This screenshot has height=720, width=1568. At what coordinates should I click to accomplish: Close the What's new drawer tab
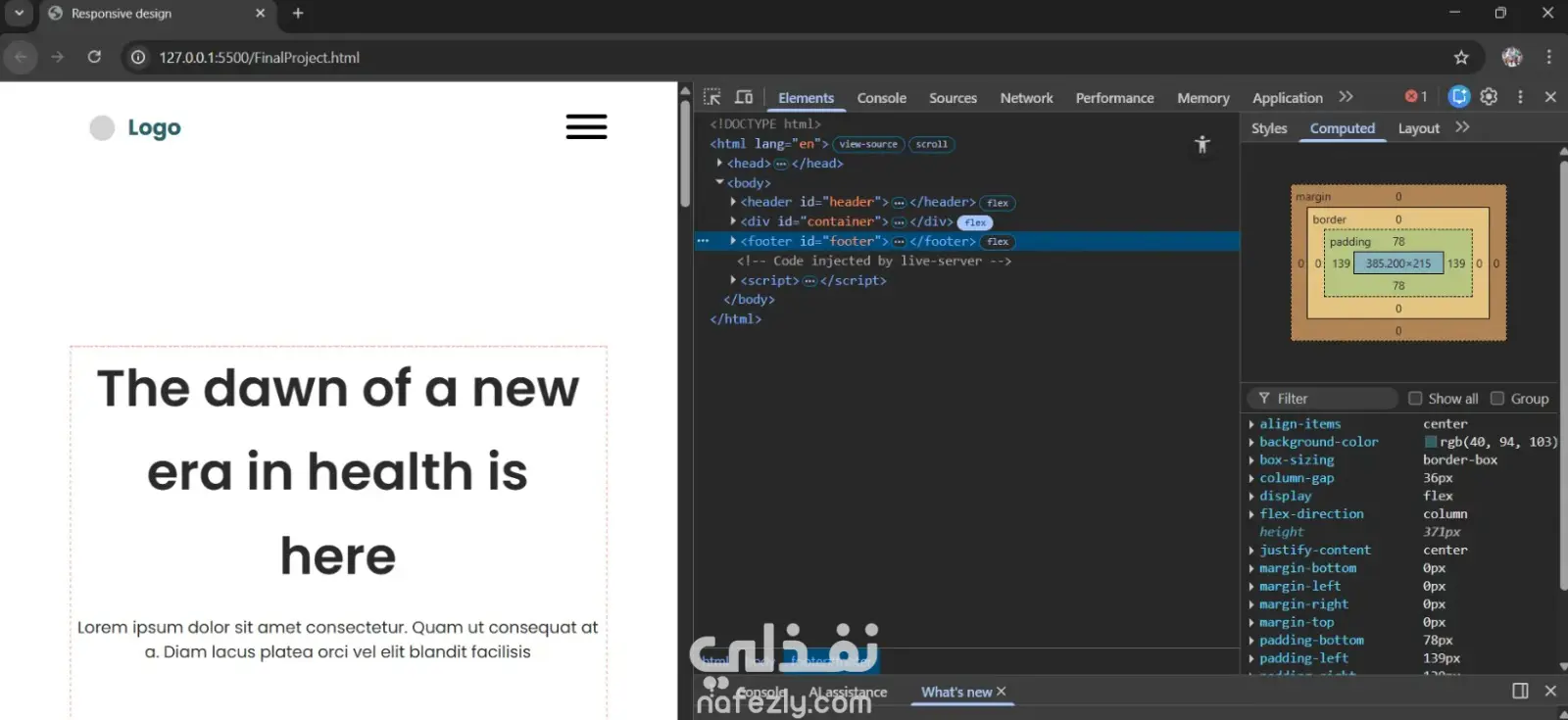(1001, 691)
